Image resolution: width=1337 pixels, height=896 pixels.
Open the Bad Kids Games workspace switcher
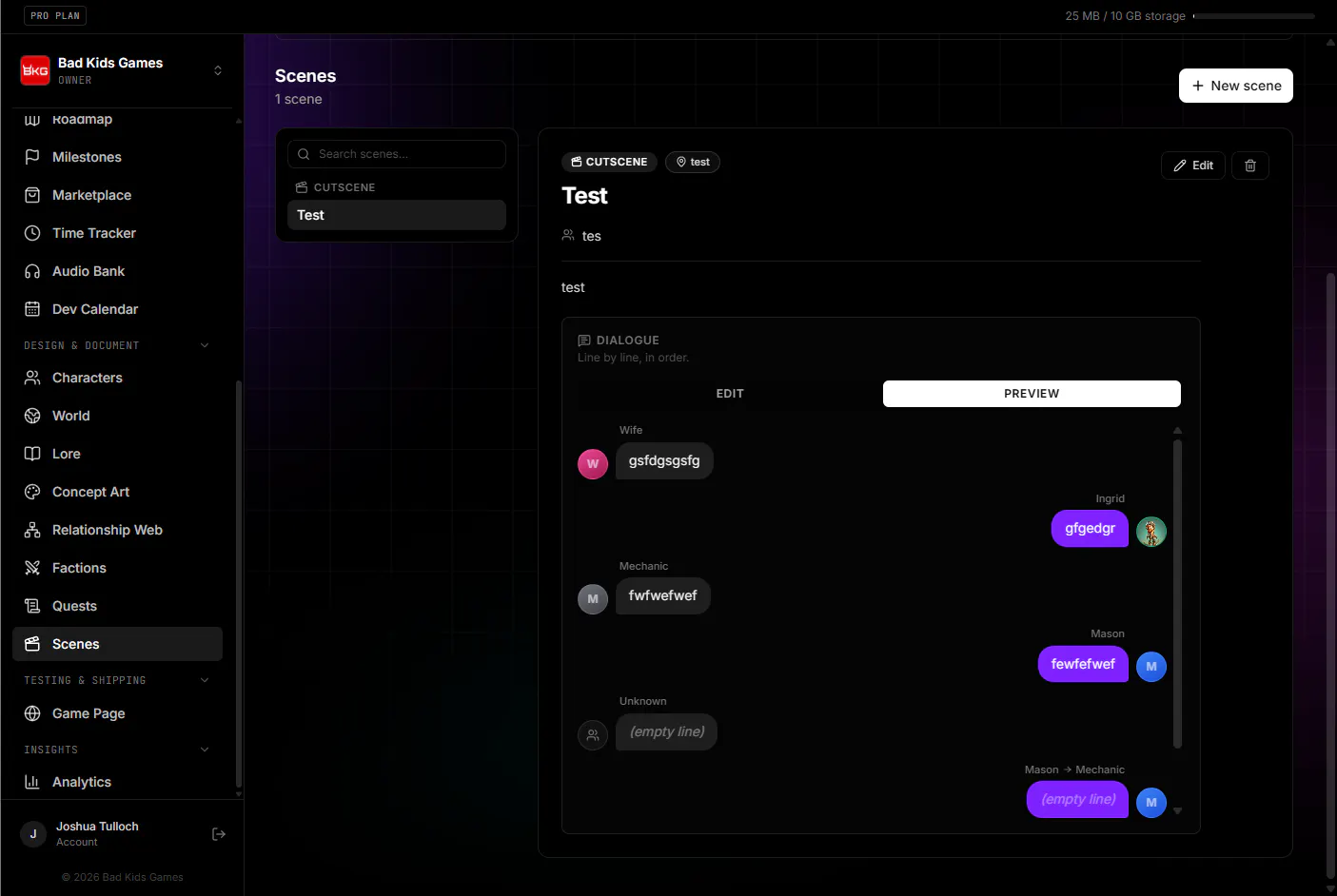122,70
